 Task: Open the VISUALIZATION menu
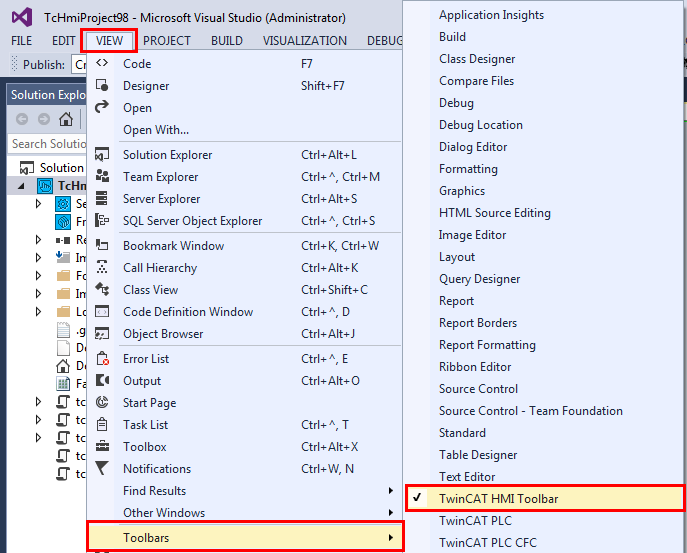click(305, 41)
